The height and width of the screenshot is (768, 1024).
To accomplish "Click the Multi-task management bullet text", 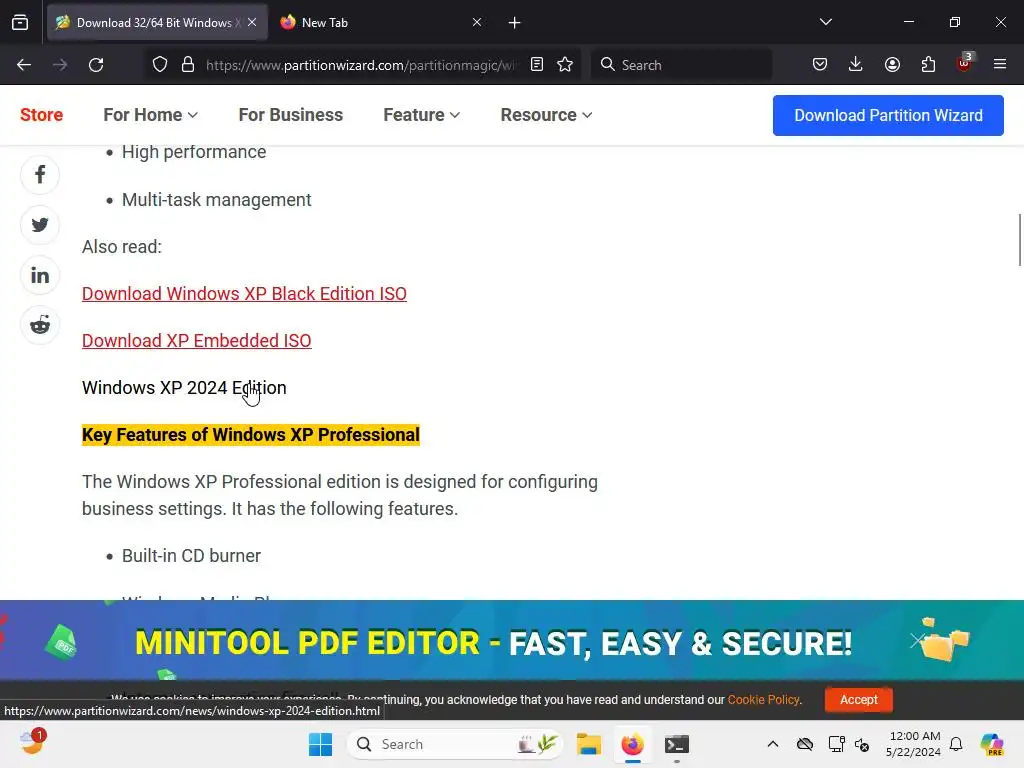I will pos(217,200).
